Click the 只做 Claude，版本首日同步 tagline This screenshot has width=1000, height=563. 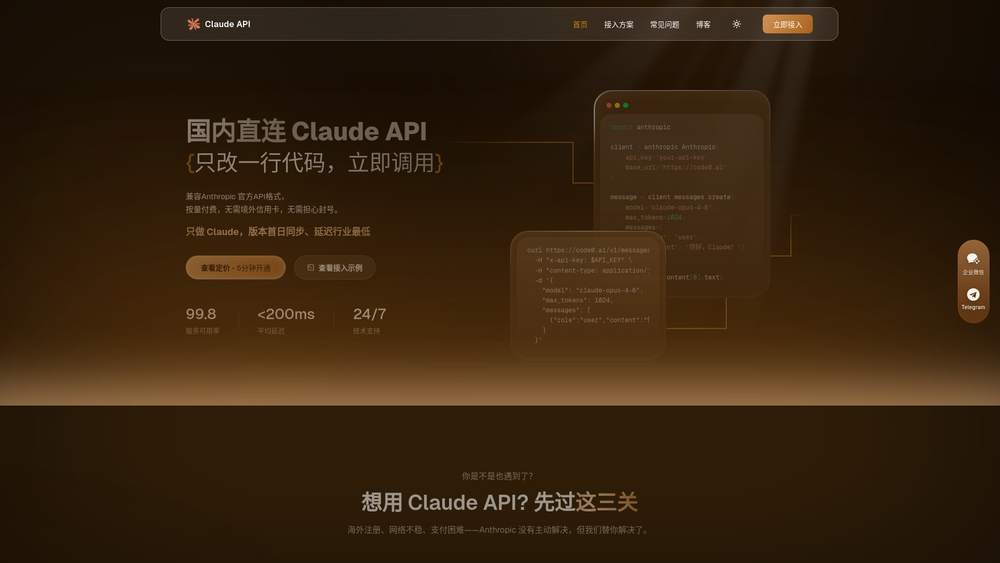click(x=278, y=231)
